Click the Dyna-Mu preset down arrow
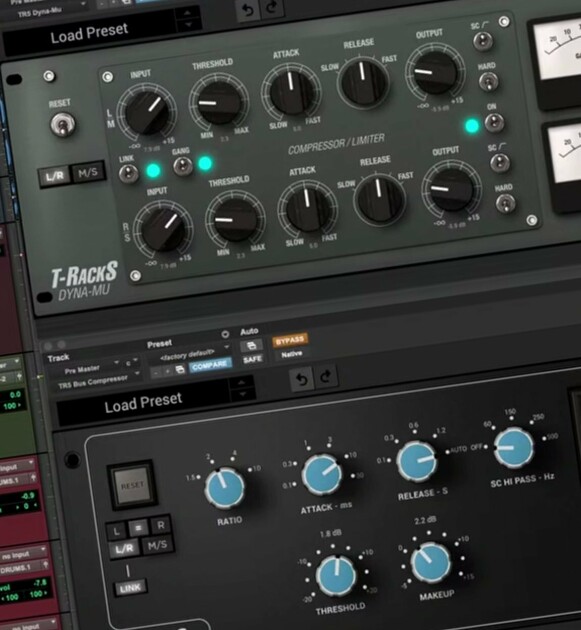 coord(188,24)
